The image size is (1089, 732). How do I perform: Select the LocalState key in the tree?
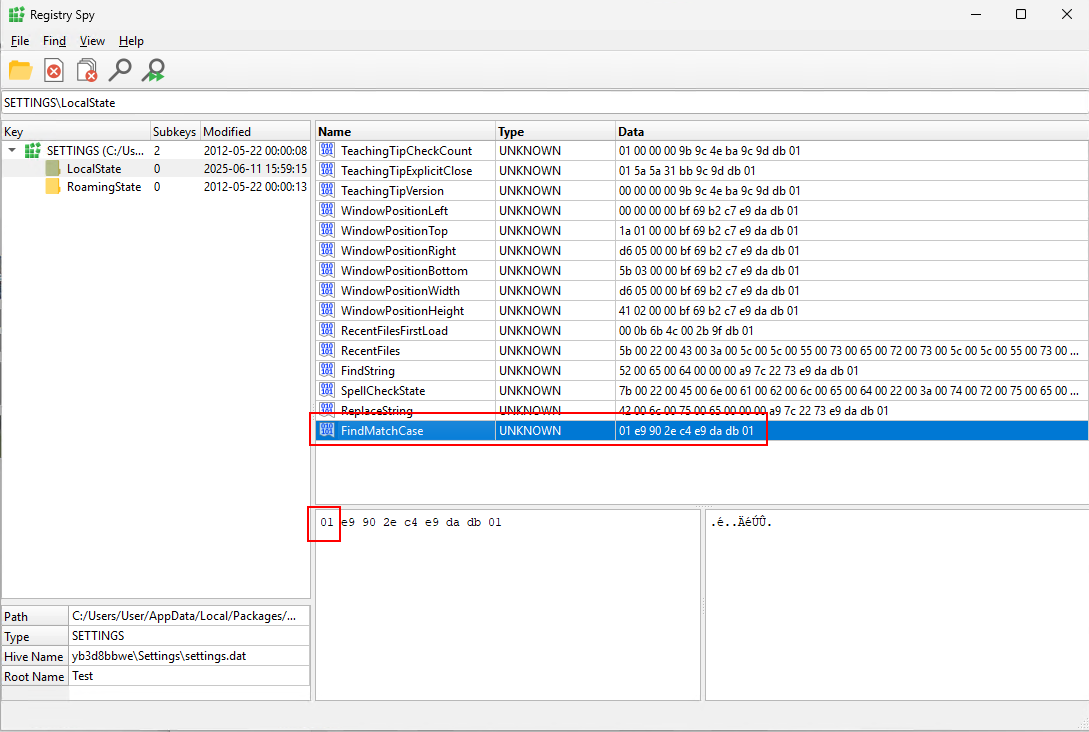click(x=94, y=169)
